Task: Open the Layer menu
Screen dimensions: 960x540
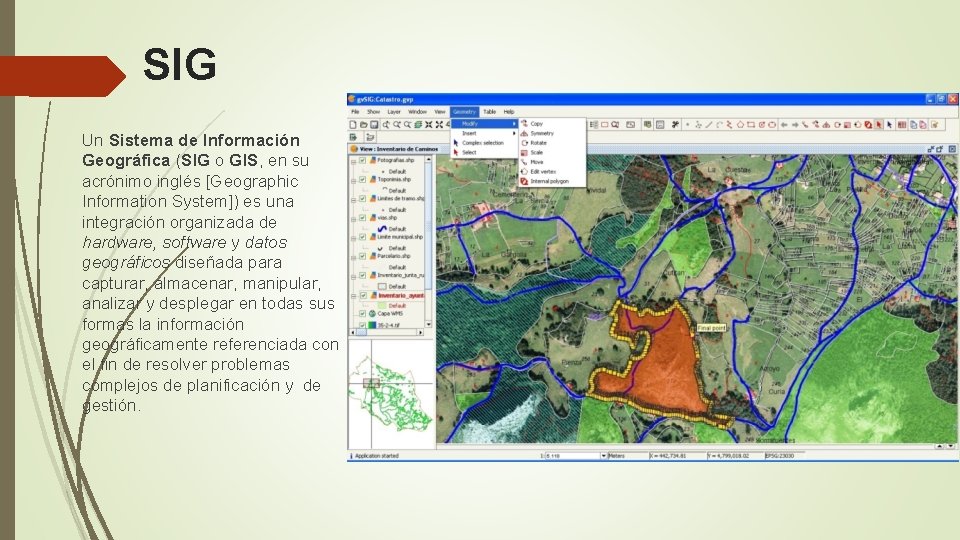Action: point(394,112)
